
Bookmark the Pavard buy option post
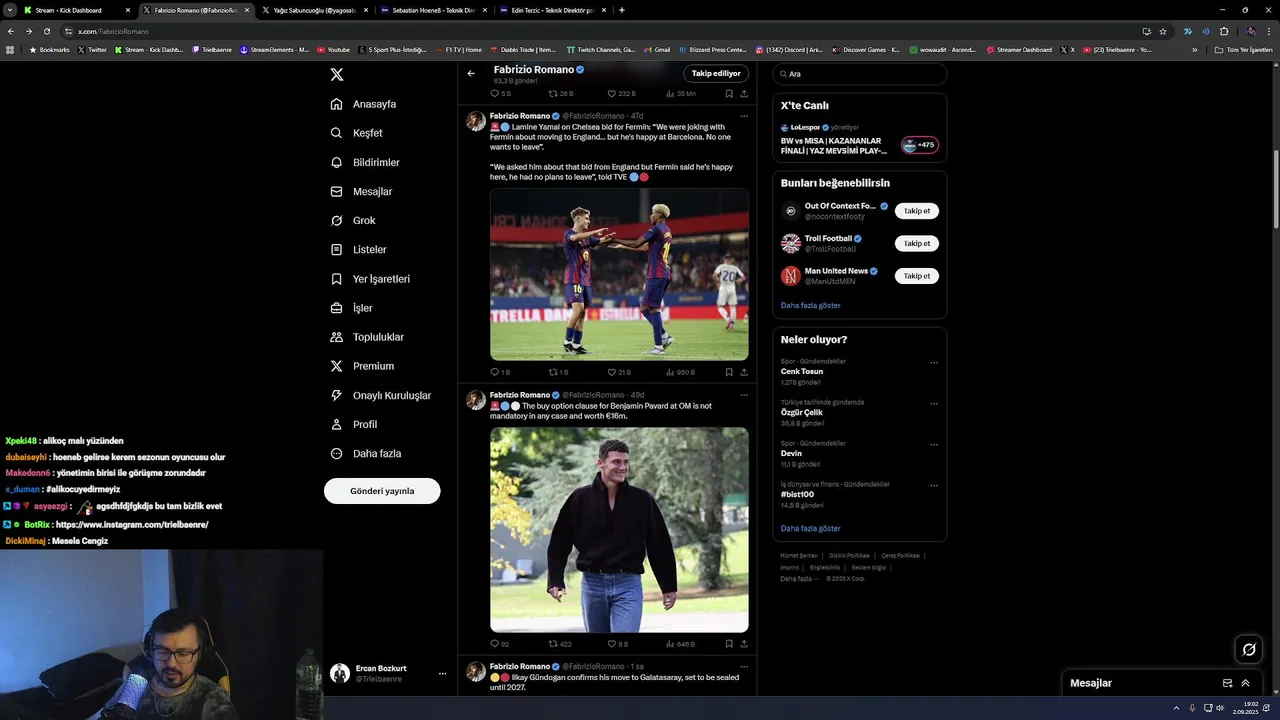(x=729, y=644)
